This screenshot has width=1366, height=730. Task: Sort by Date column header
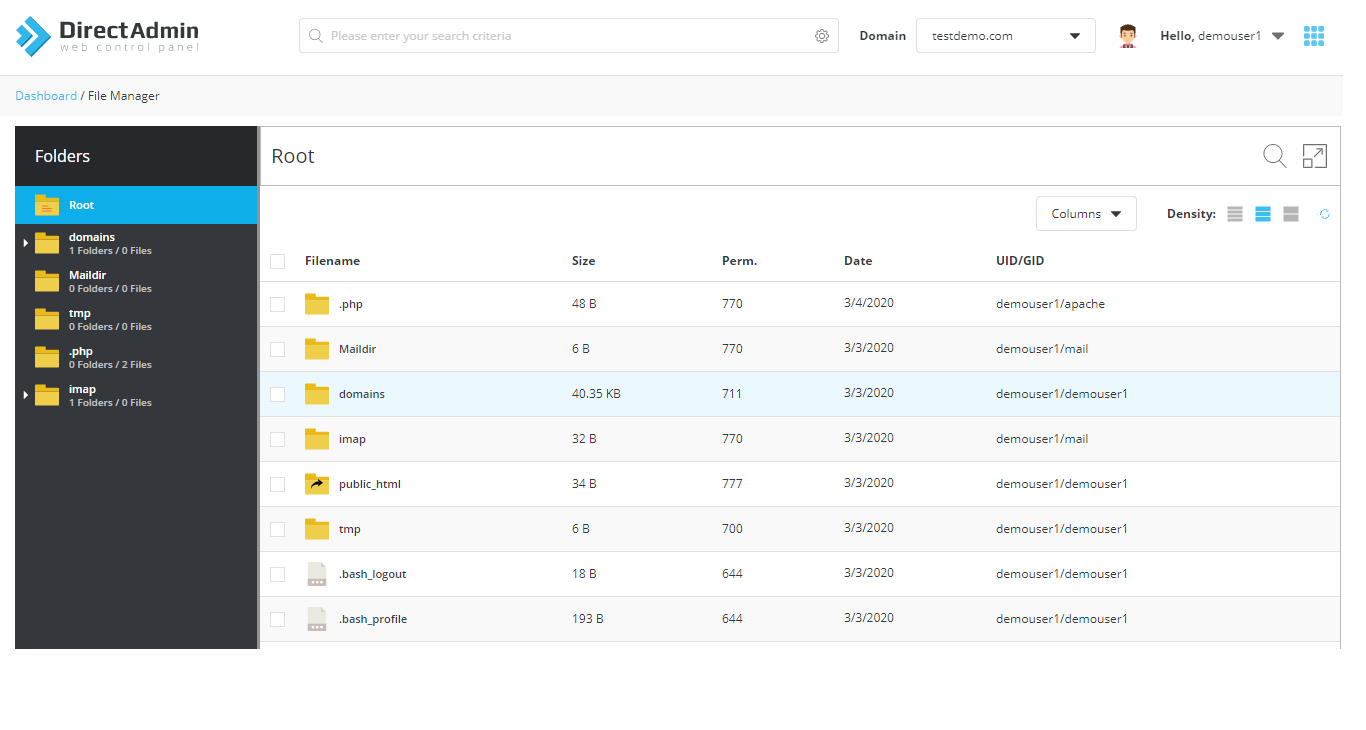pos(858,261)
